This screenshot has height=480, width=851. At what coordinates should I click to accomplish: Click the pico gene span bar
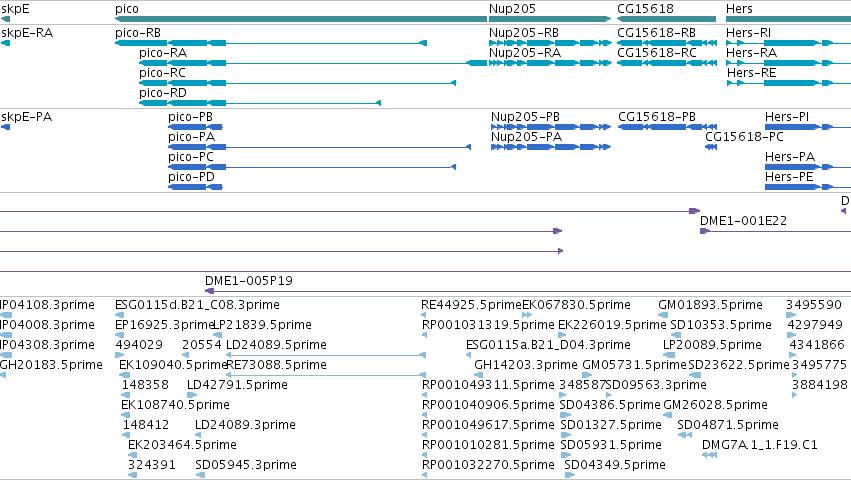[301, 19]
